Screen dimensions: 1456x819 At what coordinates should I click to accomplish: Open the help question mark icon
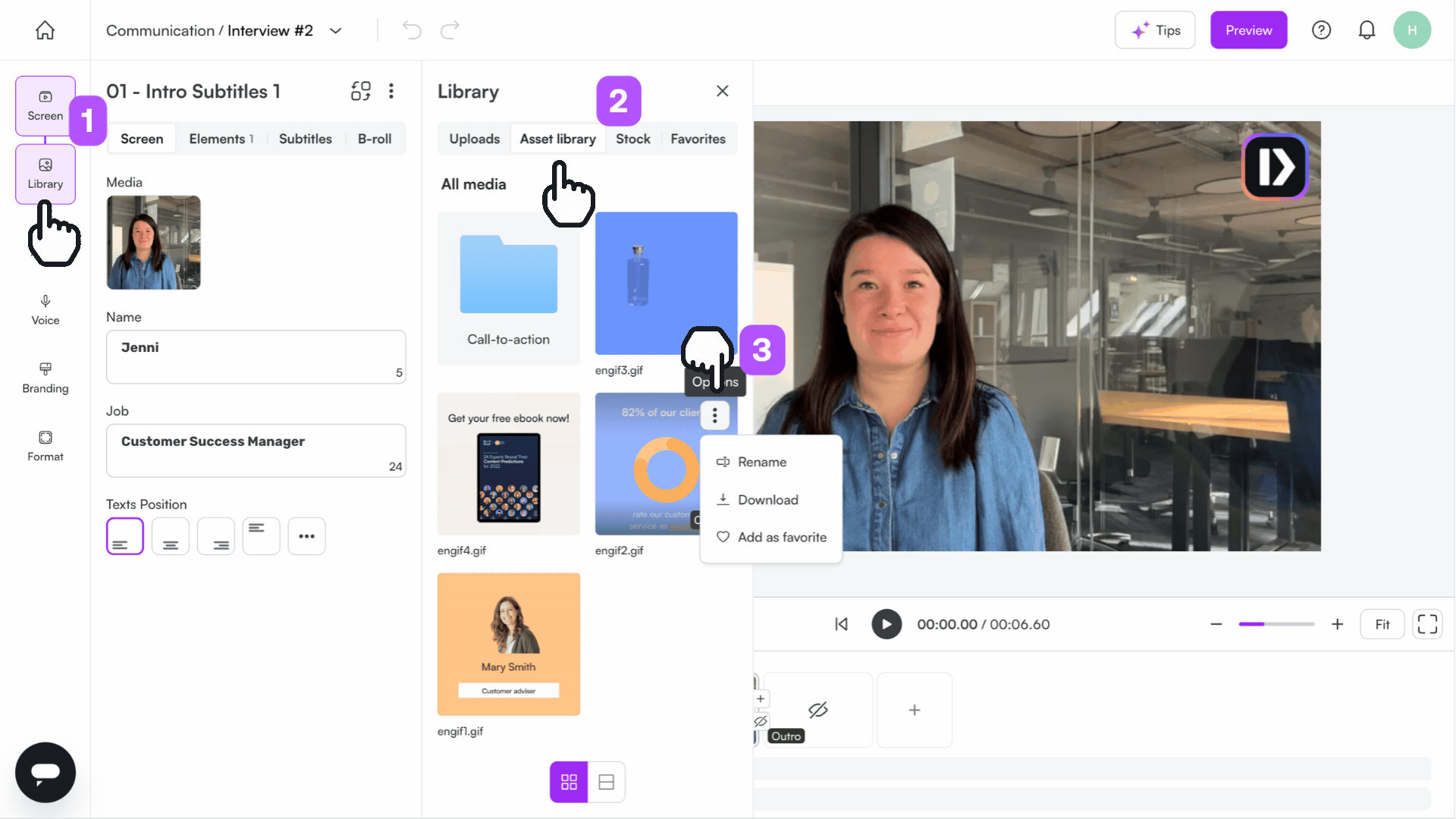(x=1321, y=30)
